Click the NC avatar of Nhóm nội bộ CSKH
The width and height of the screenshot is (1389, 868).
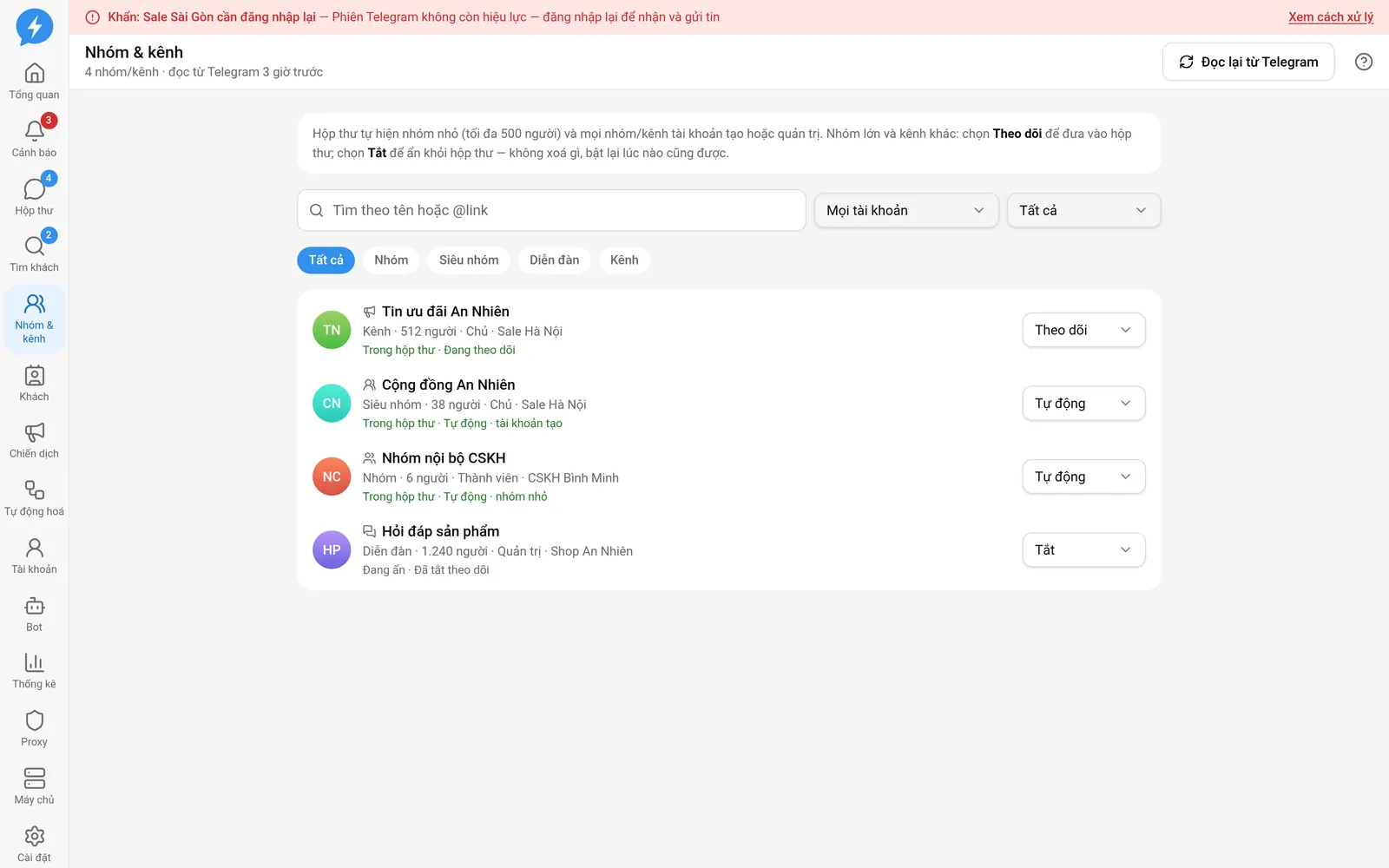332,477
